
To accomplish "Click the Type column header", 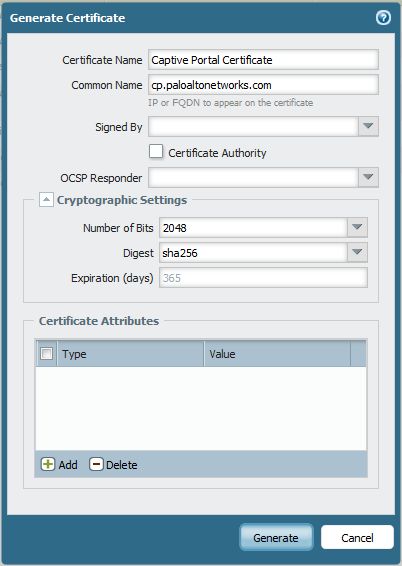I will coord(130,354).
